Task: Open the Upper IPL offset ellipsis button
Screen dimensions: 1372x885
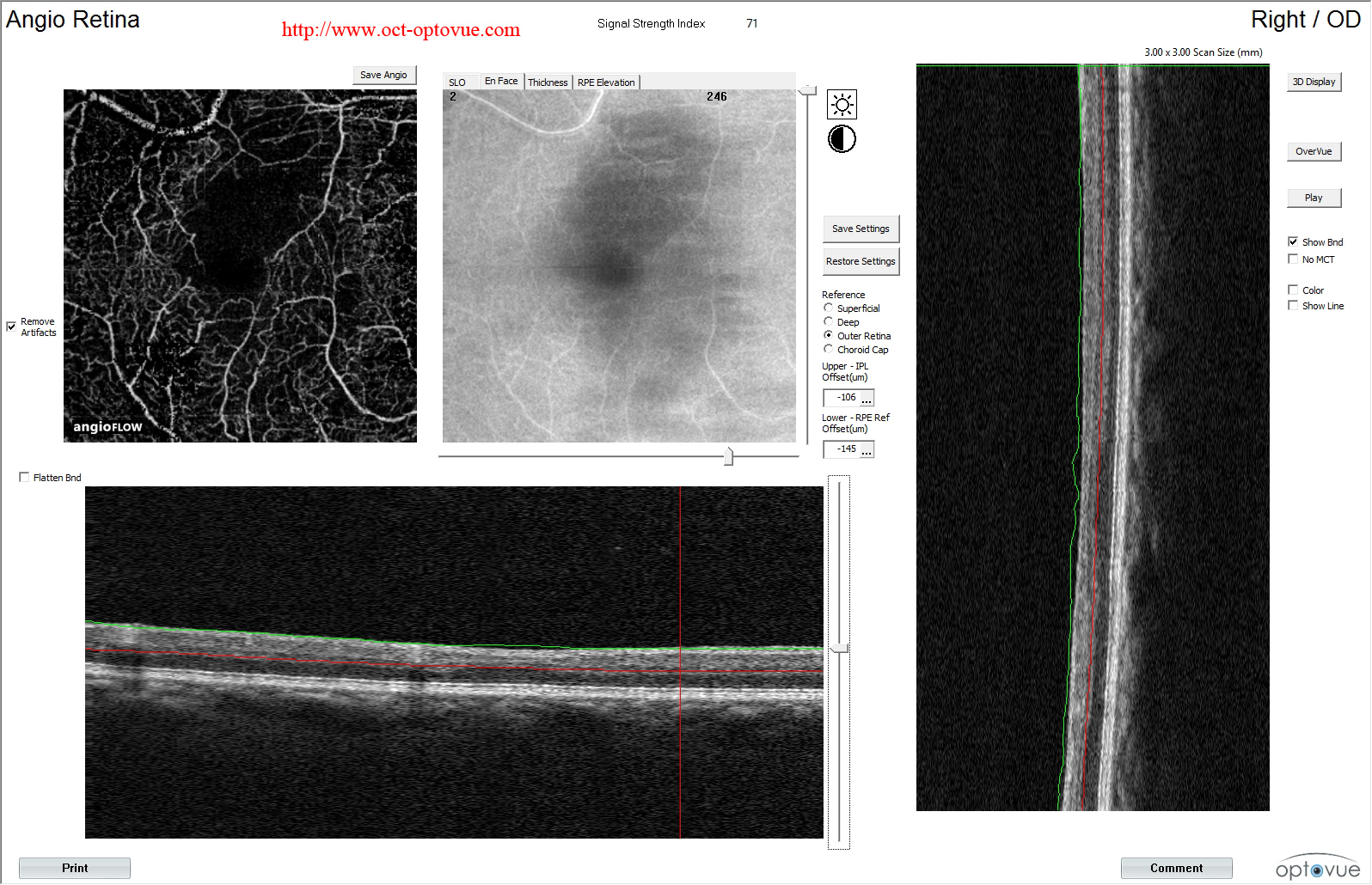Action: click(867, 399)
